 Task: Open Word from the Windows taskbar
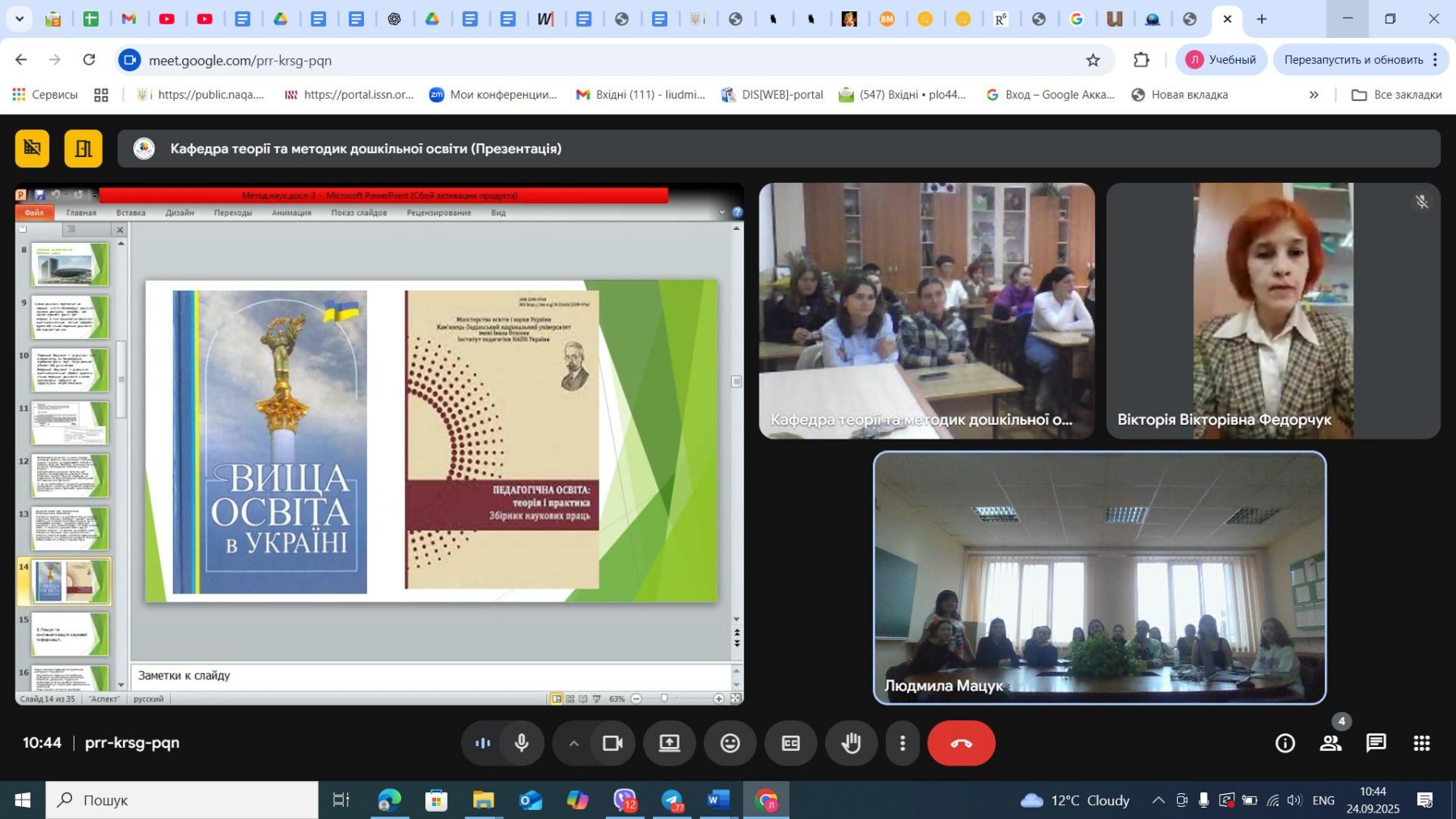[717, 800]
